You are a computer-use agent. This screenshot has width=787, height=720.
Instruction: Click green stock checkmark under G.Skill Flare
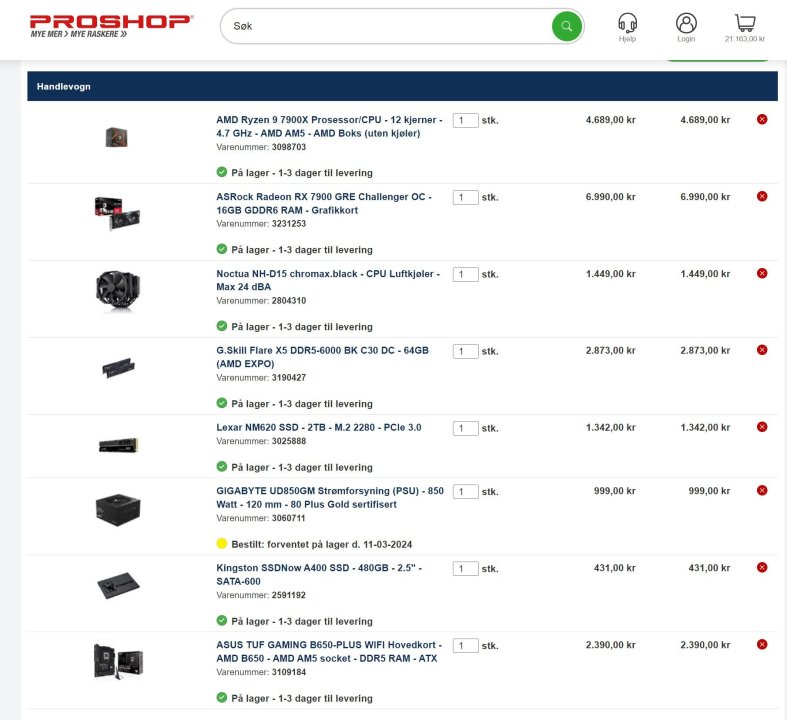[x=222, y=403]
